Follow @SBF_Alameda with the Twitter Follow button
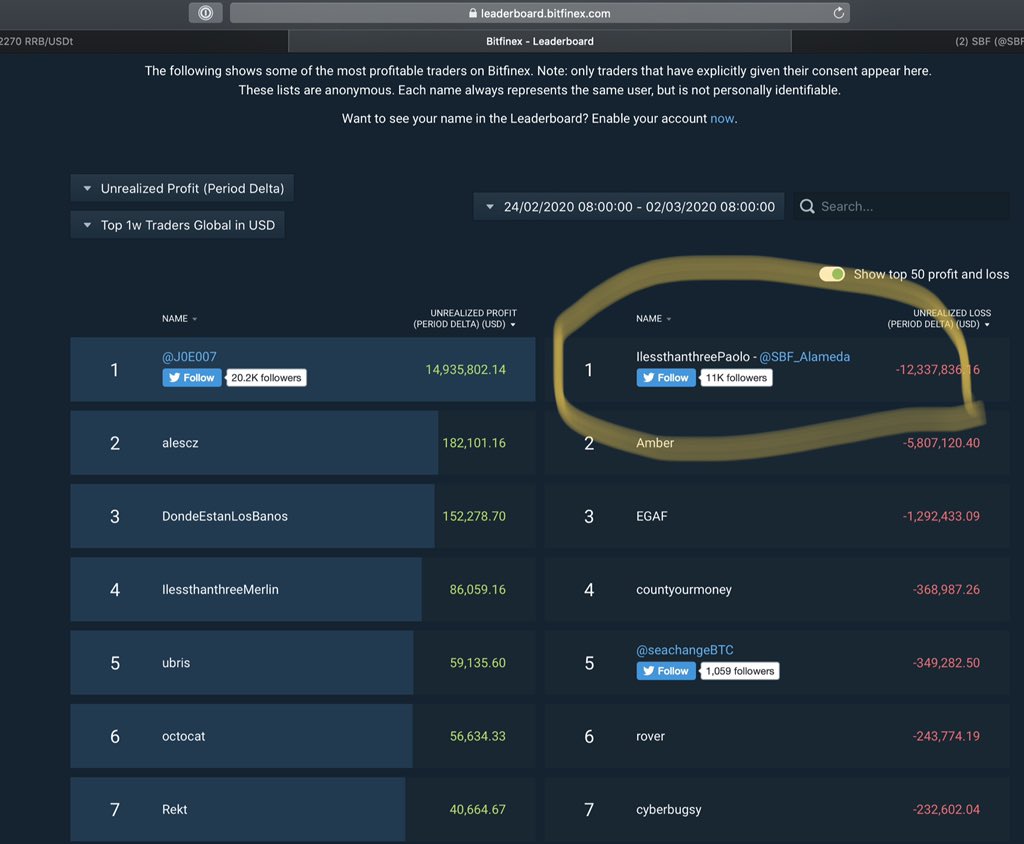Viewport: 1024px width, 844px height. [x=666, y=378]
